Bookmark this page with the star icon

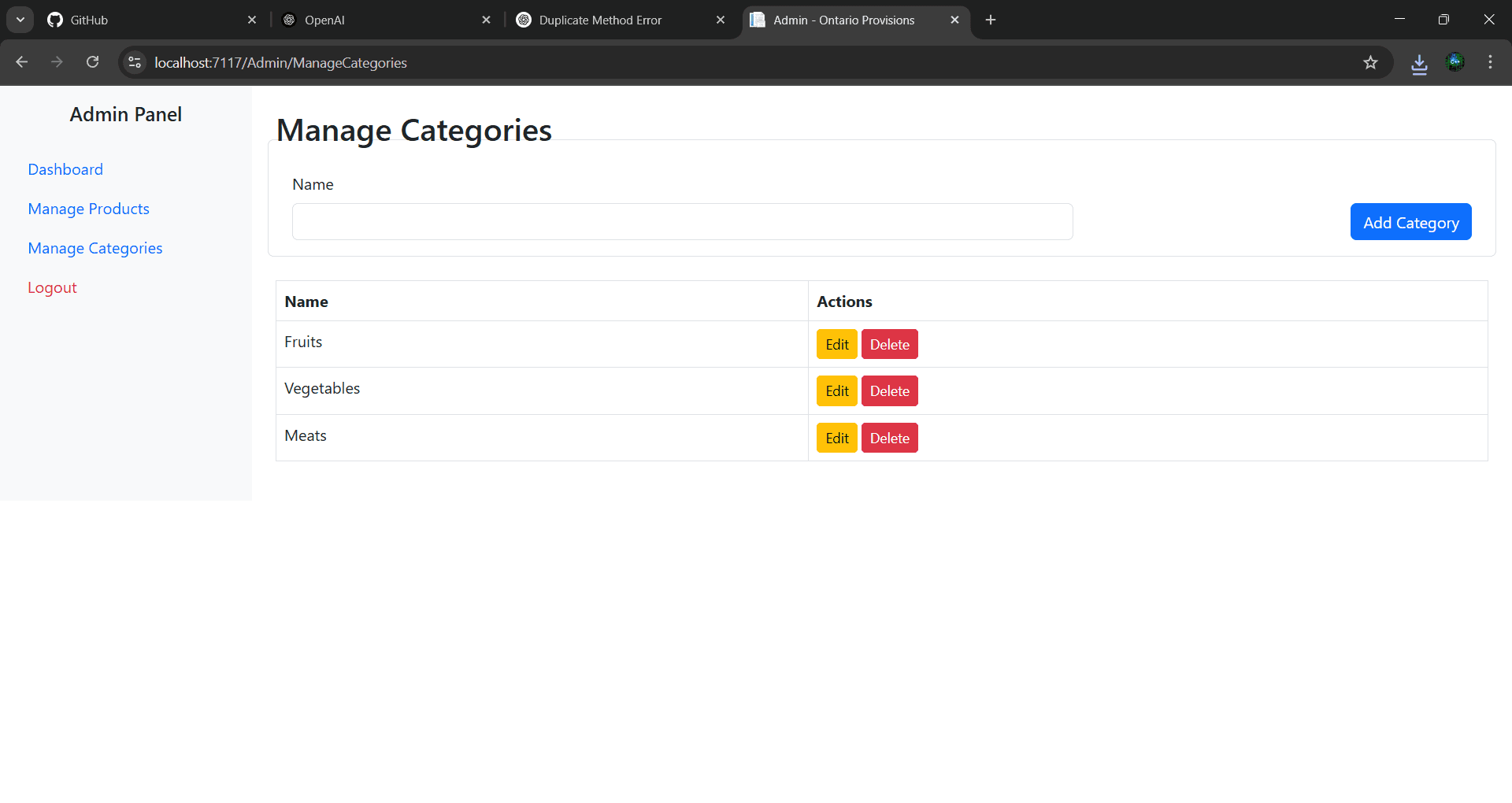pyautogui.click(x=1370, y=62)
